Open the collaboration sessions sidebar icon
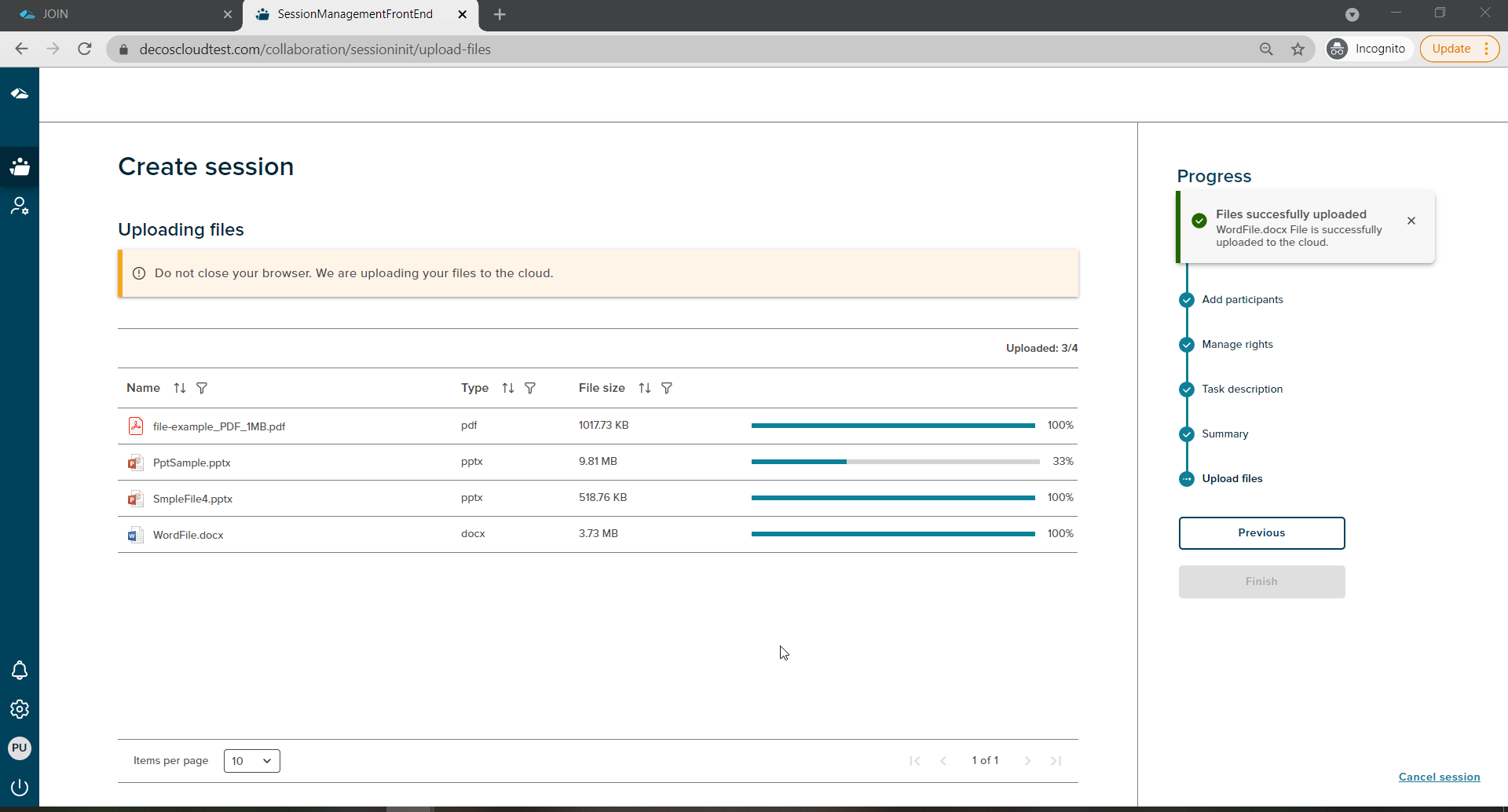 [20, 166]
